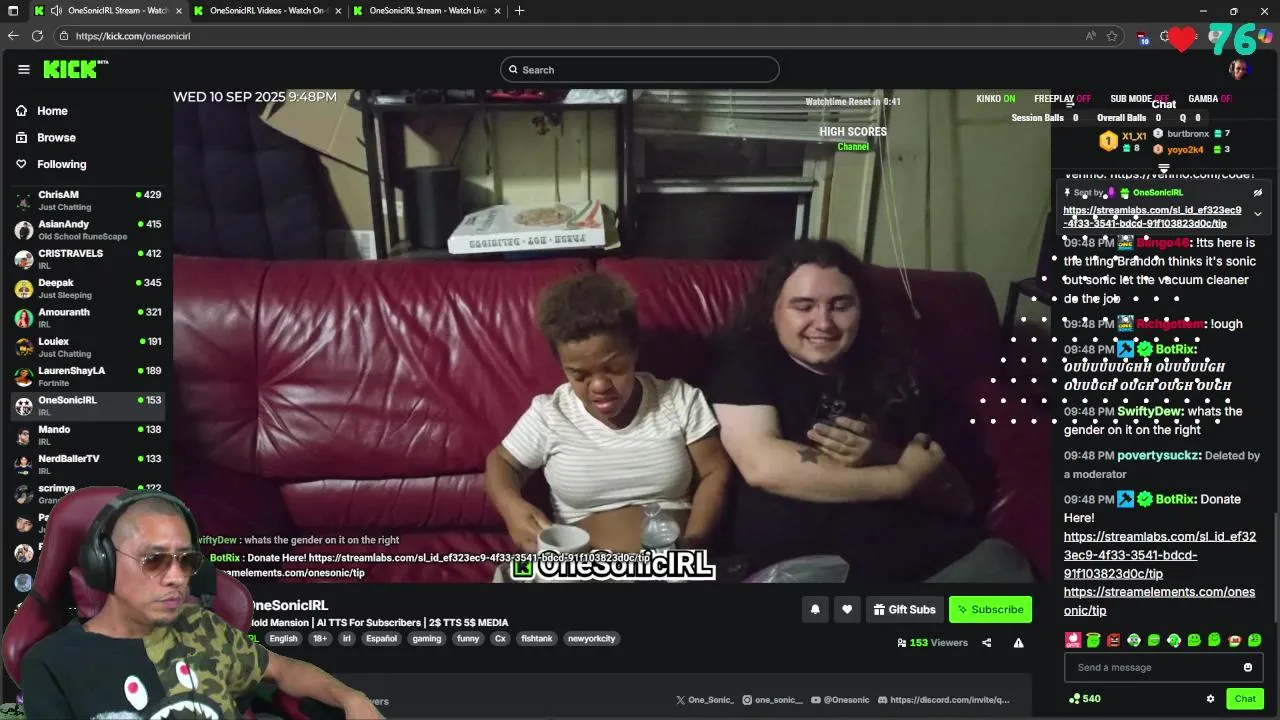
Task: Open the Kick hamburger sidebar menu
Action: 23,69
